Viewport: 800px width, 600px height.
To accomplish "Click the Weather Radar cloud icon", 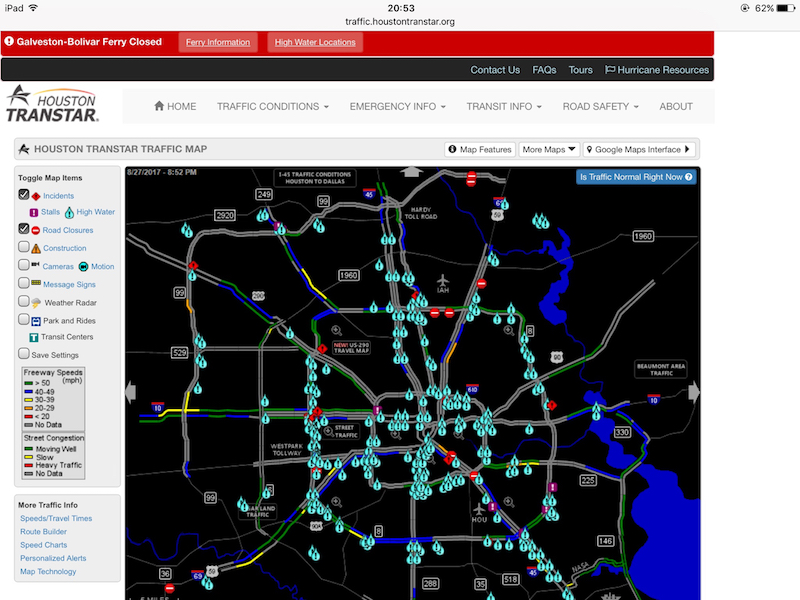I will pos(36,303).
